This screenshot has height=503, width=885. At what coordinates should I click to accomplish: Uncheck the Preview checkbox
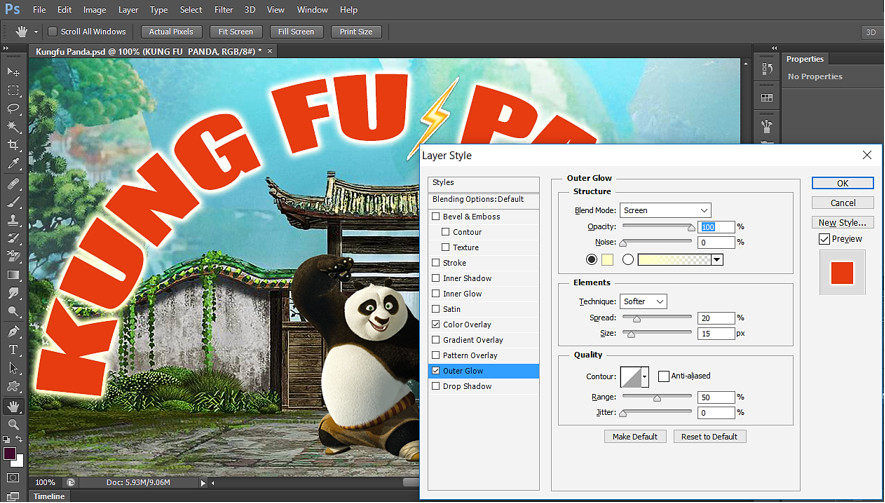pyautogui.click(x=824, y=239)
